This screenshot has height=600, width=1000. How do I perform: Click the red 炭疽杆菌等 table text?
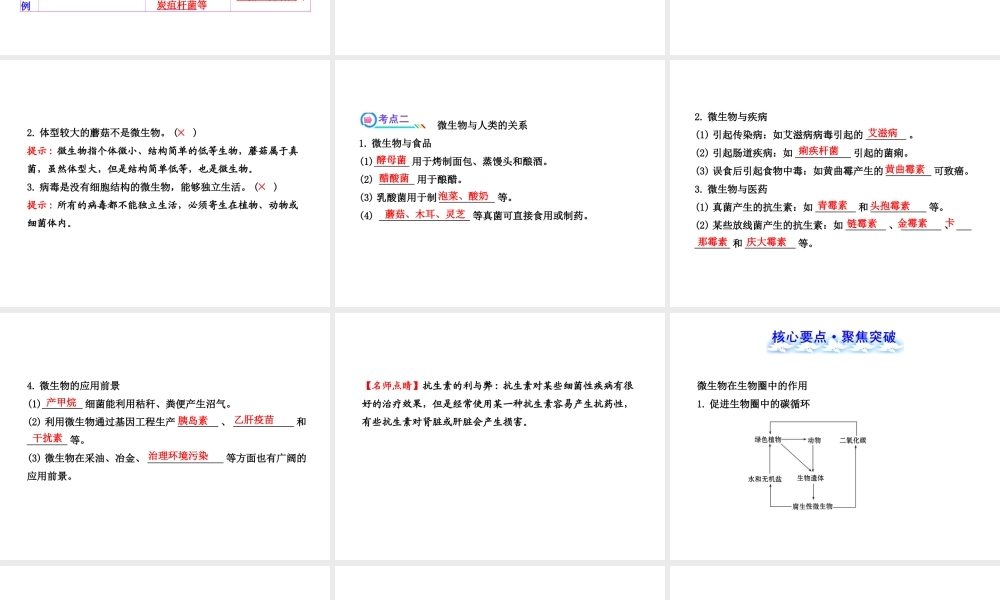[x=182, y=5]
